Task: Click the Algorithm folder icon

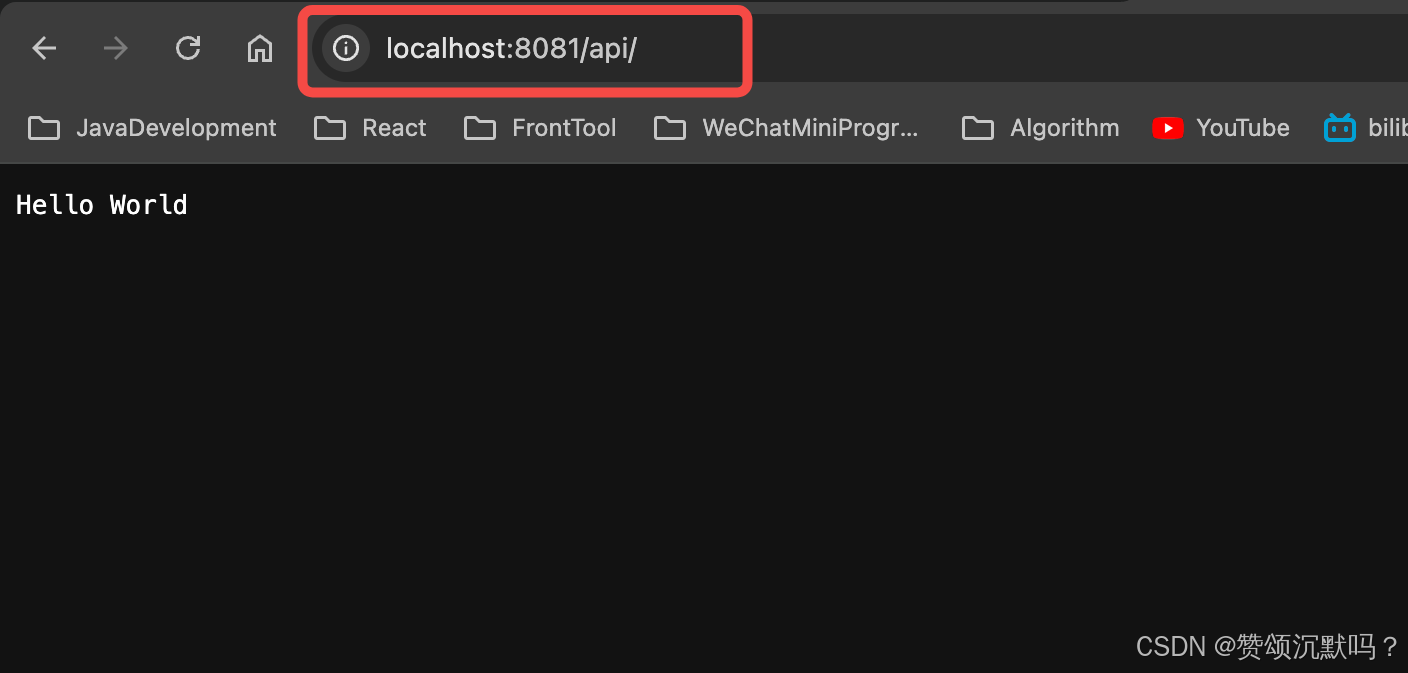Action: click(977, 128)
